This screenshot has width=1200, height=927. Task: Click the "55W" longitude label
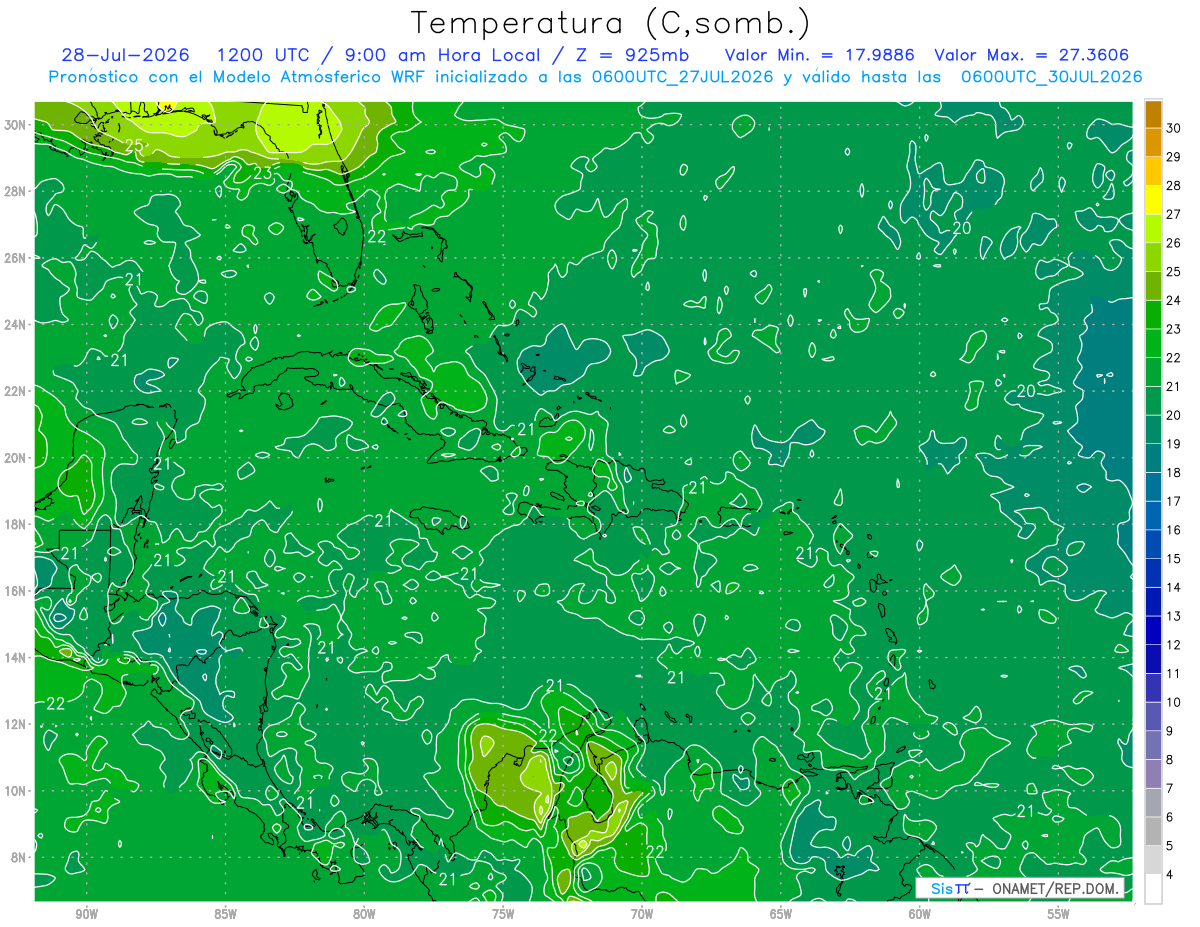(x=1059, y=914)
